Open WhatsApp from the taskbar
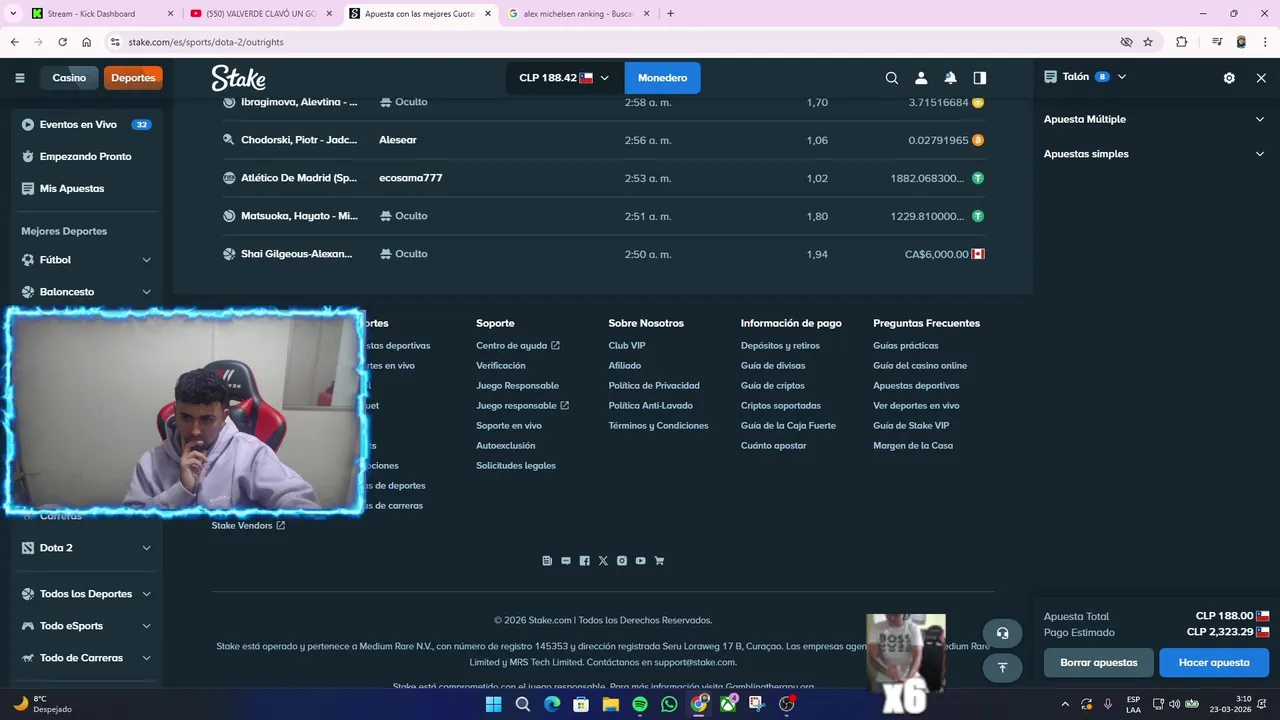Viewport: 1280px width, 720px height. point(669,704)
